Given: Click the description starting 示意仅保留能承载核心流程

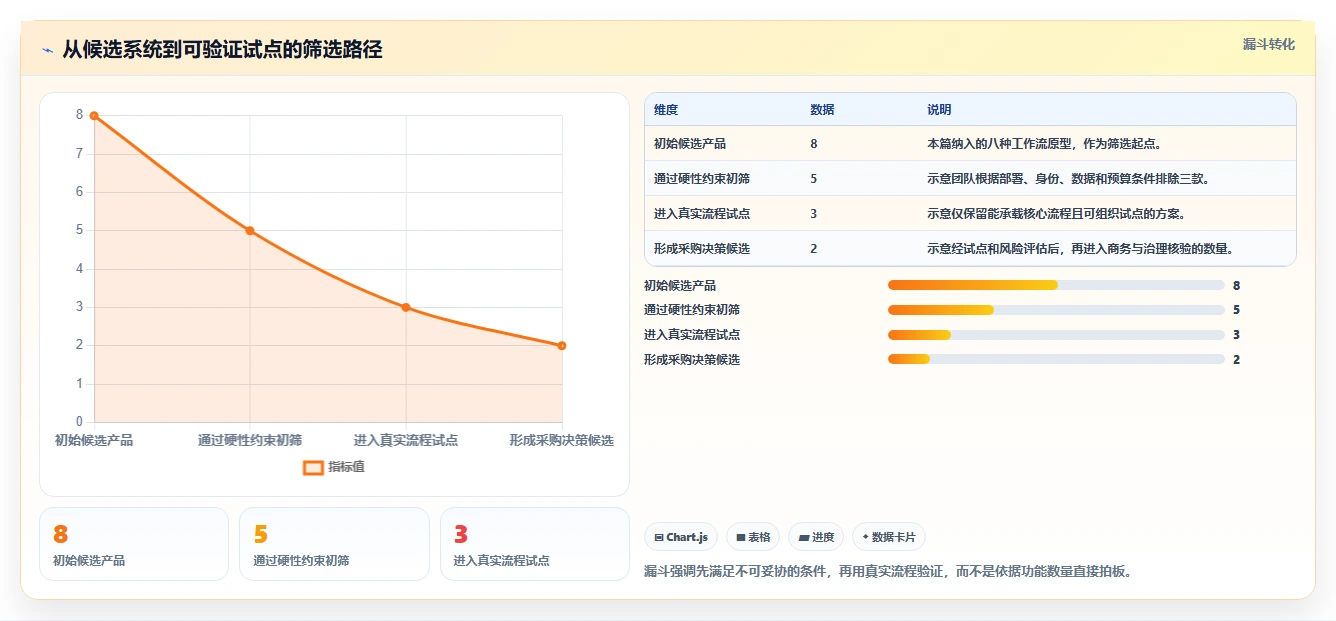Looking at the screenshot, I should pyautogui.click(x=1057, y=214).
